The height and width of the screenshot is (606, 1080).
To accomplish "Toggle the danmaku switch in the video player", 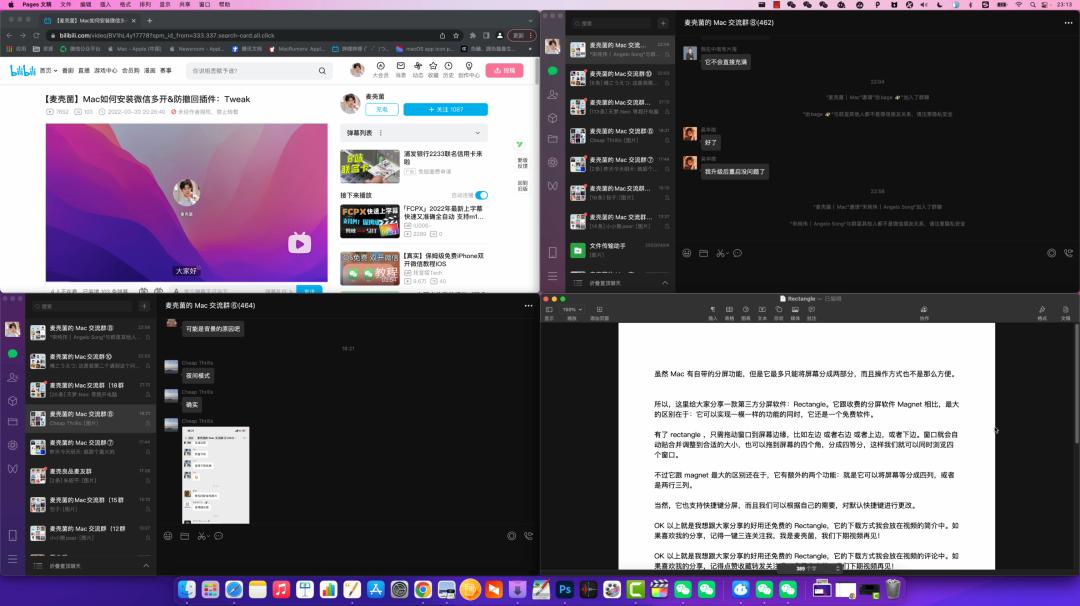I will [142, 288].
